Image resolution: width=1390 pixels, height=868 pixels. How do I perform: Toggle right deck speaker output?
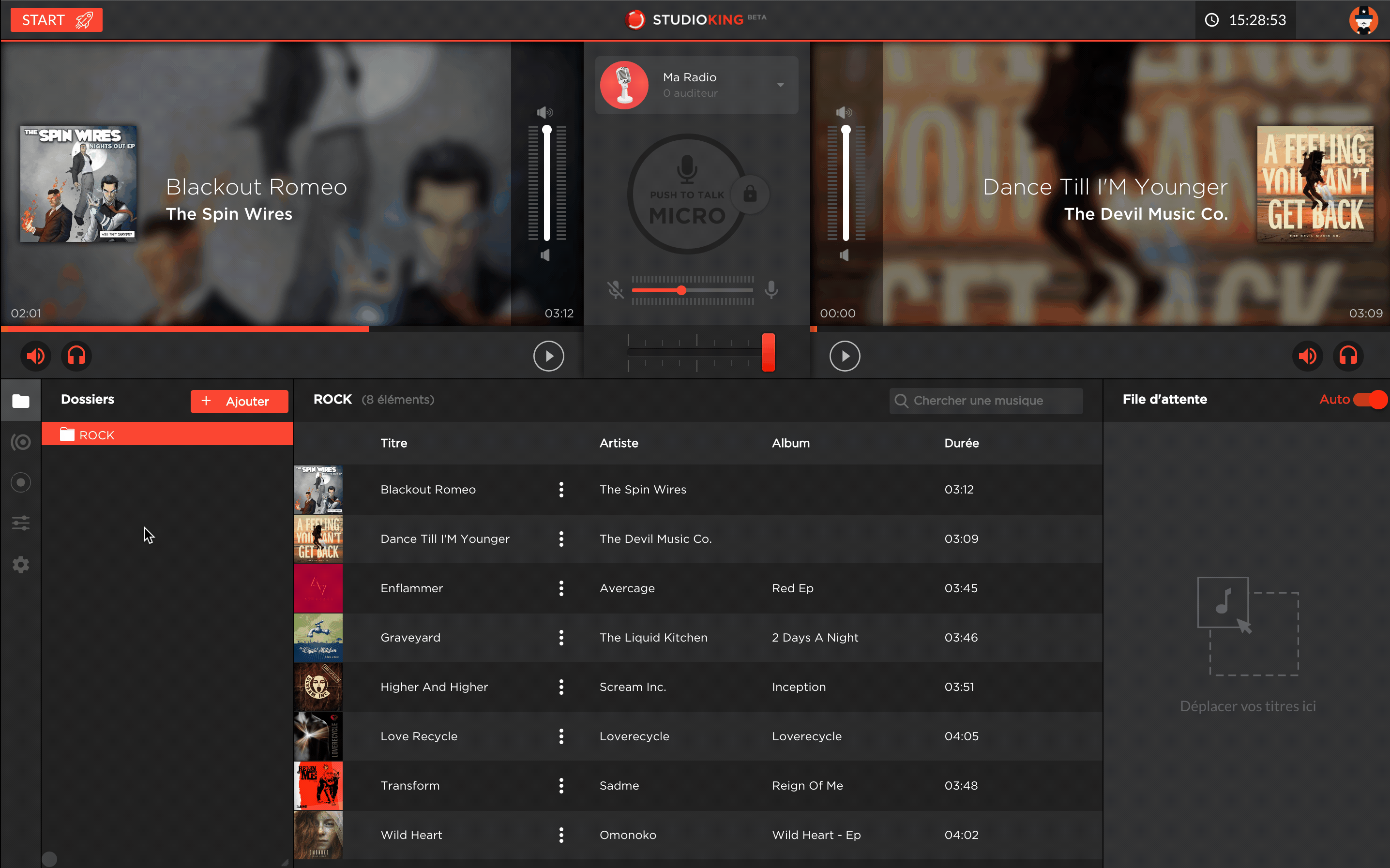pyautogui.click(x=1307, y=356)
